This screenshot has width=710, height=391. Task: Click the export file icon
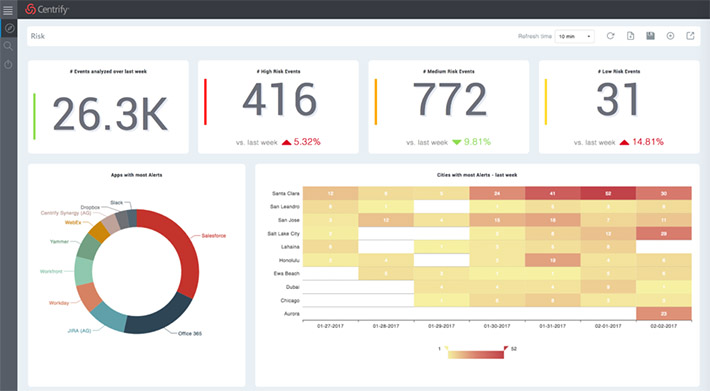click(630, 36)
